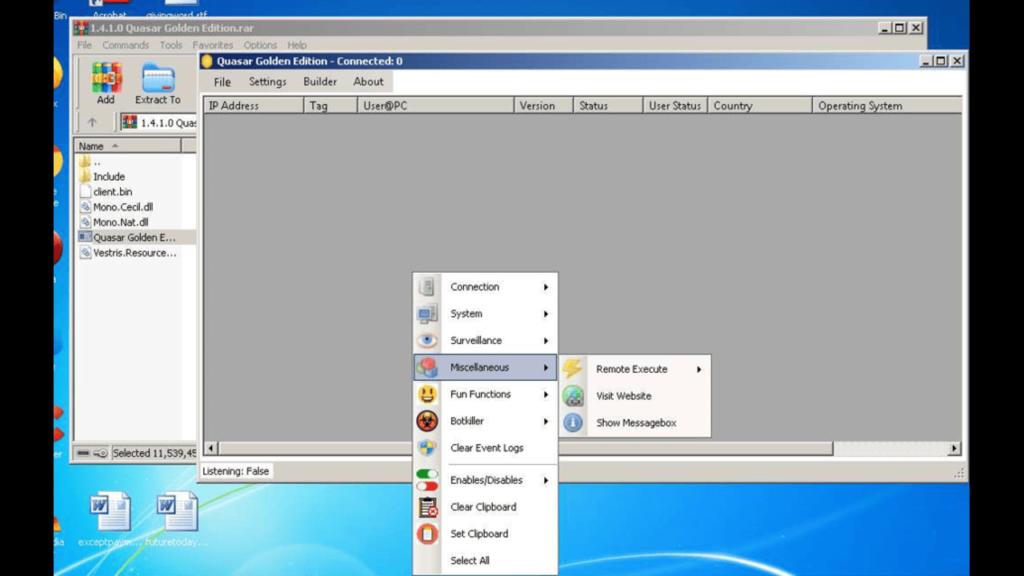Click the Visit Website globe icon

[x=573, y=396]
